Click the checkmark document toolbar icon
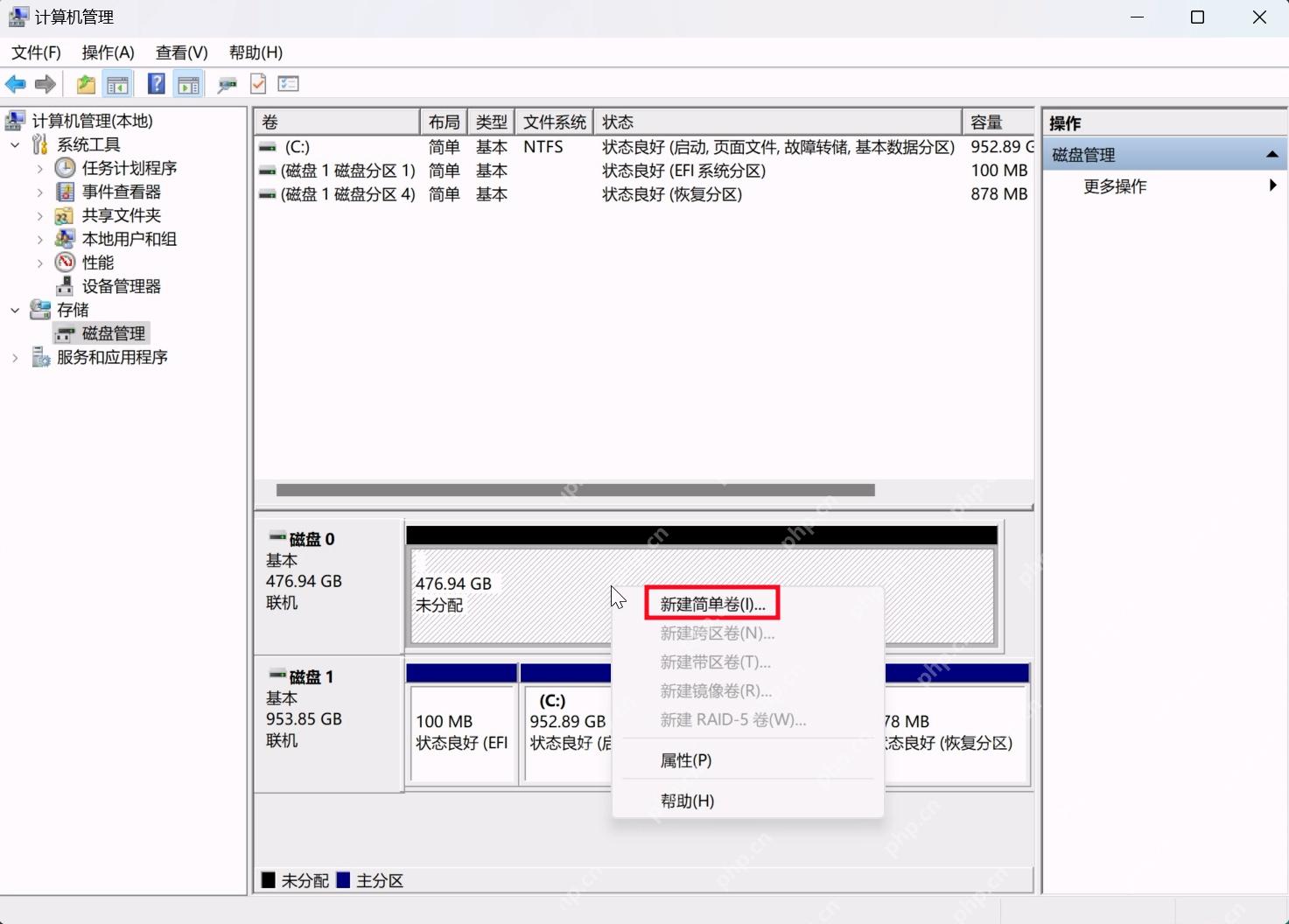Screen dimensions: 1289x924 coord(258,84)
